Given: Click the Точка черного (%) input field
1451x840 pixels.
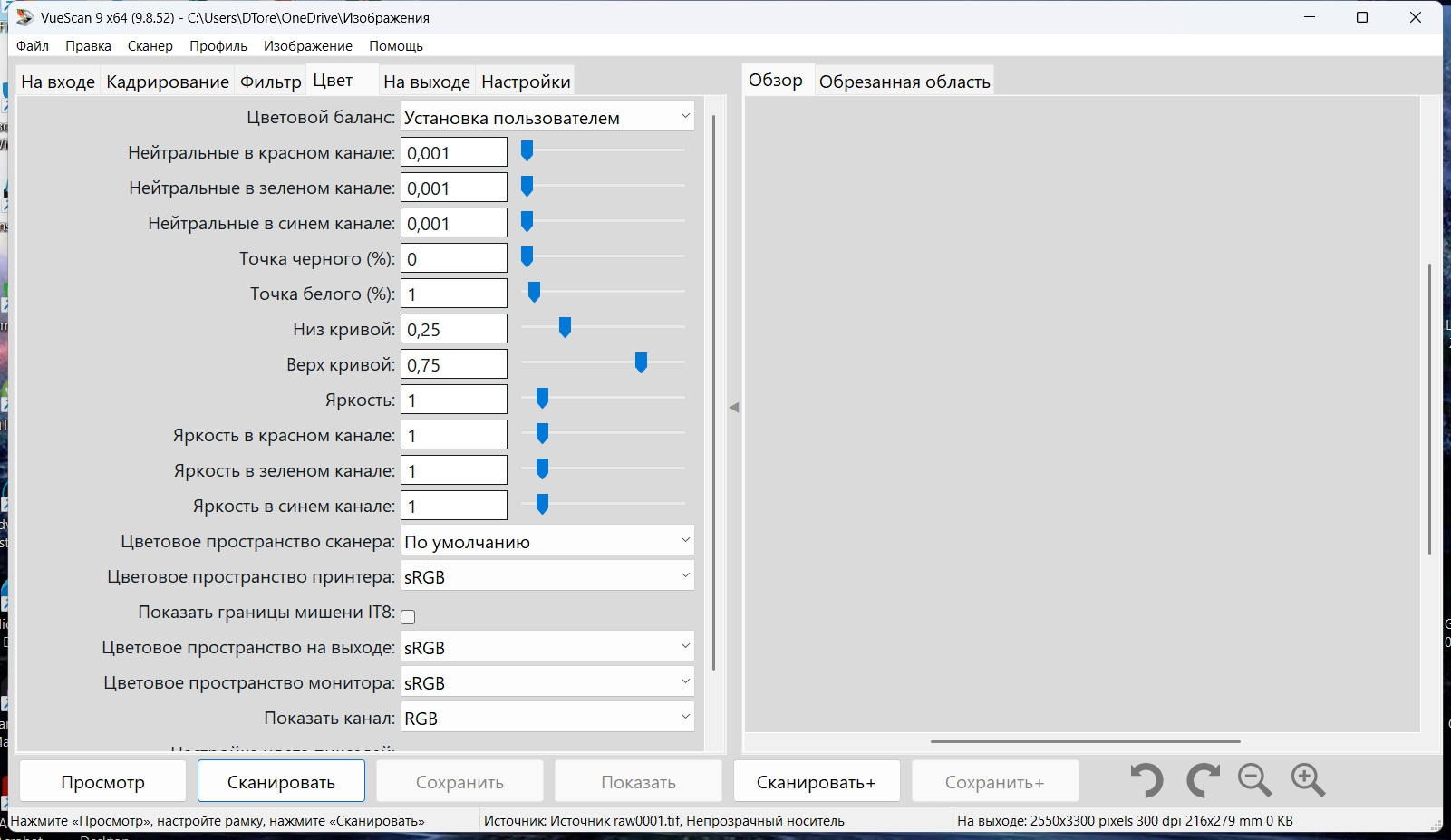Looking at the screenshot, I should pos(454,258).
